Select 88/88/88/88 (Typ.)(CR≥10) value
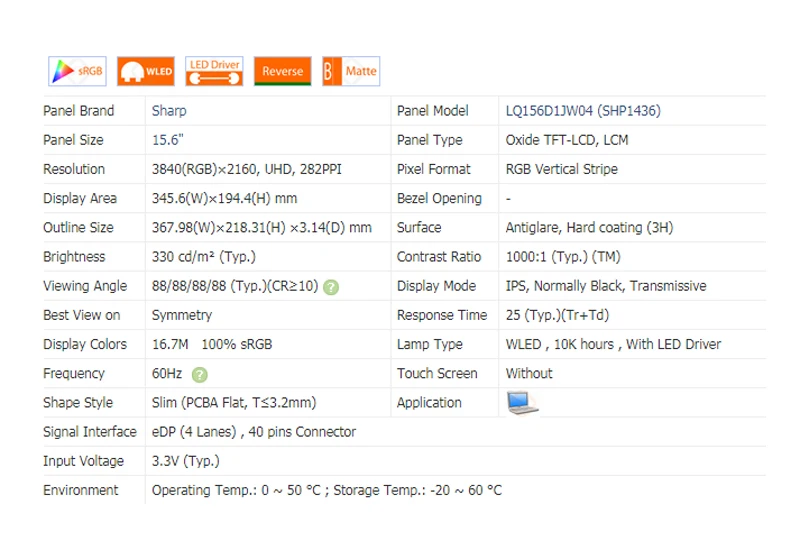 [235, 286]
